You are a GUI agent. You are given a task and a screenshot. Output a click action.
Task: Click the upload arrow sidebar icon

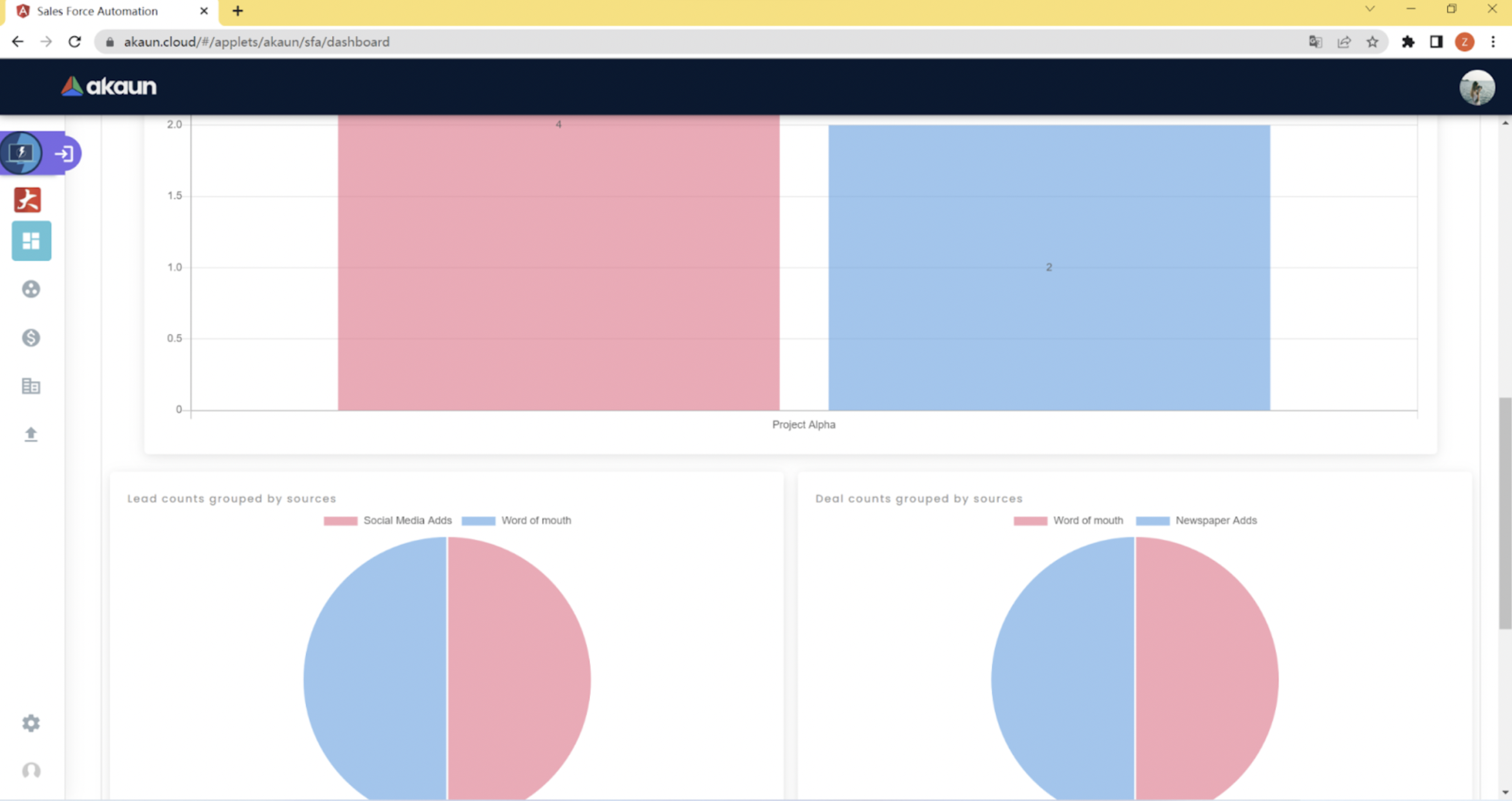coord(31,434)
